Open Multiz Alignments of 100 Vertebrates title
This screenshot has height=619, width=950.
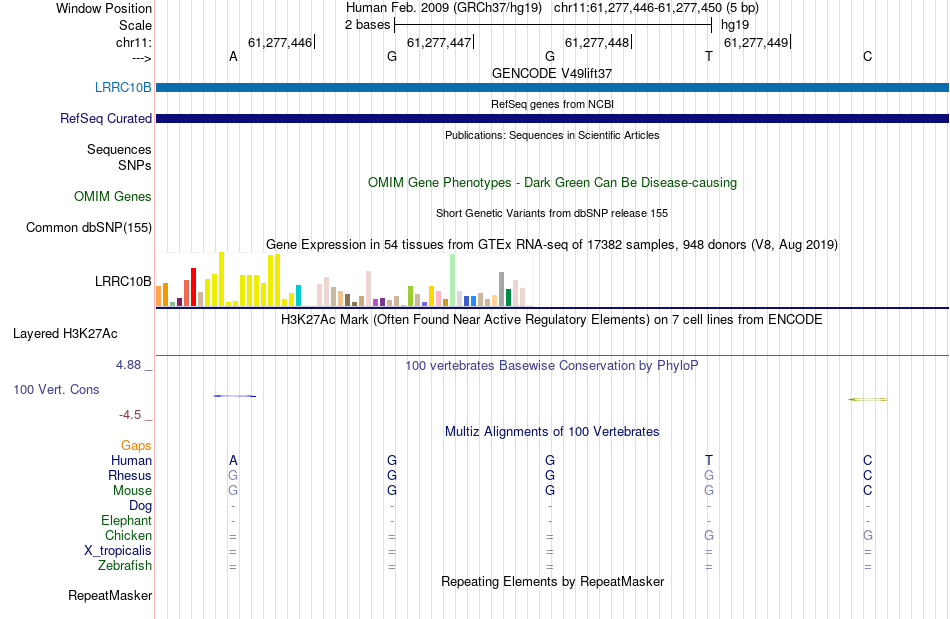[552, 431]
